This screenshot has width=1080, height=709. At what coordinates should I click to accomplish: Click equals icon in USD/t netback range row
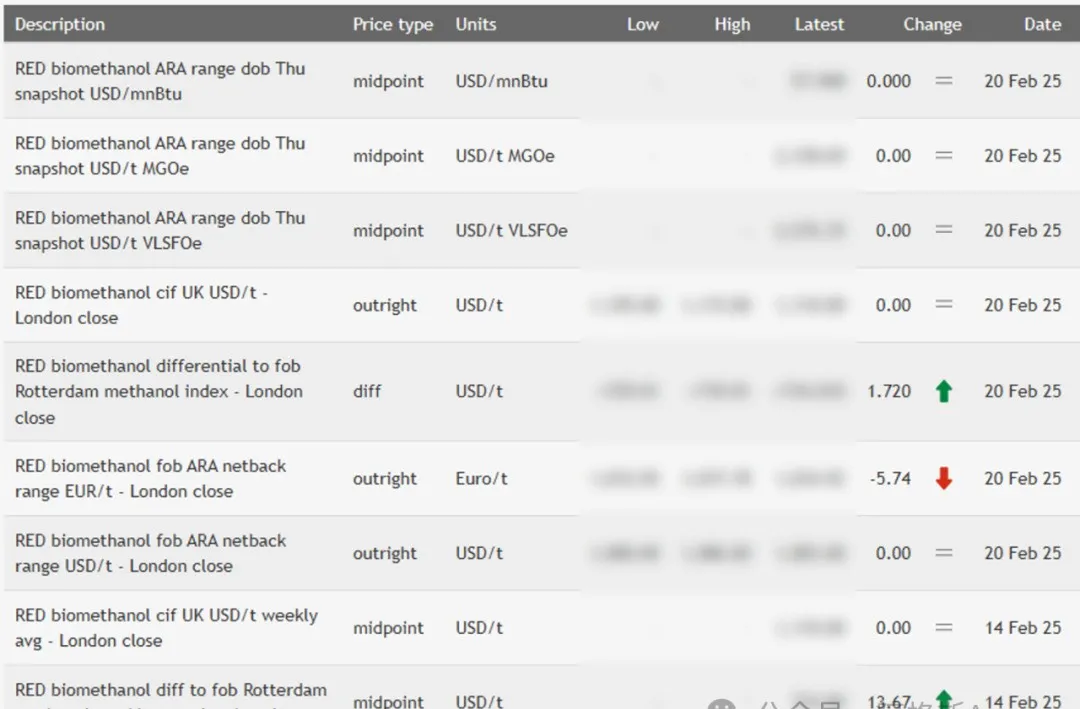tap(943, 553)
